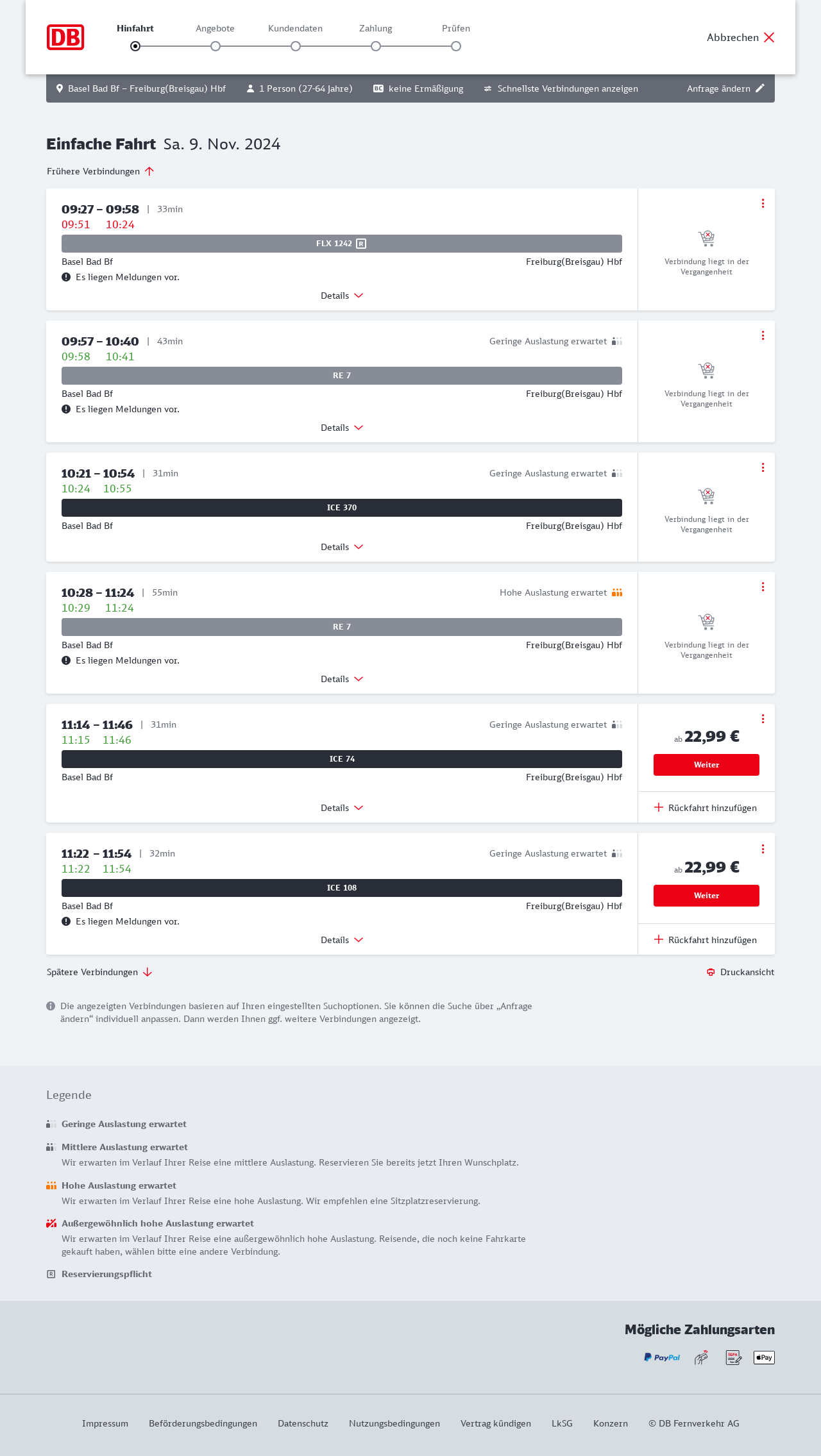This screenshot has width=821, height=1456.
Task: Show Frühere Verbindungen
Action: click(x=100, y=171)
